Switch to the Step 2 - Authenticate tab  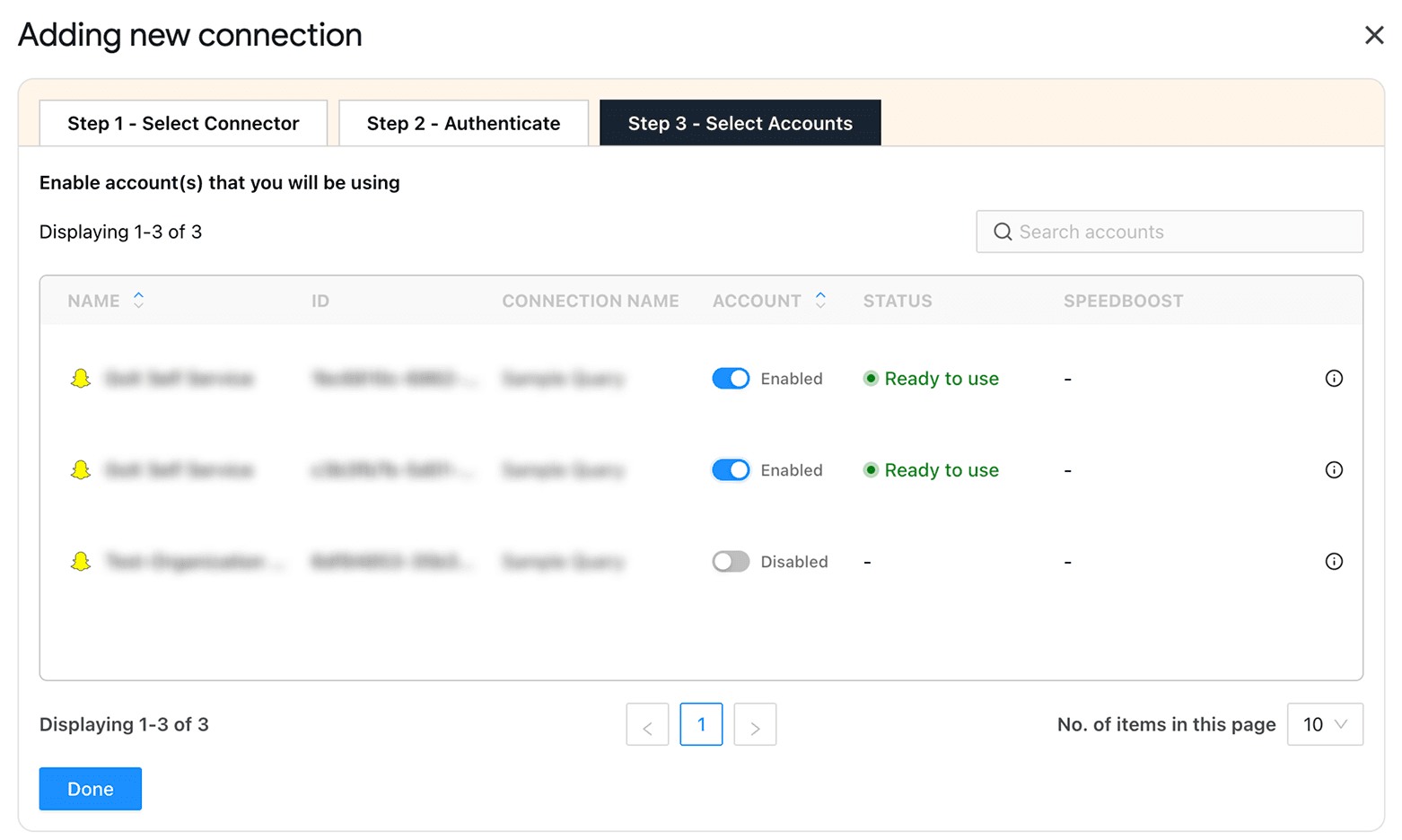(463, 123)
